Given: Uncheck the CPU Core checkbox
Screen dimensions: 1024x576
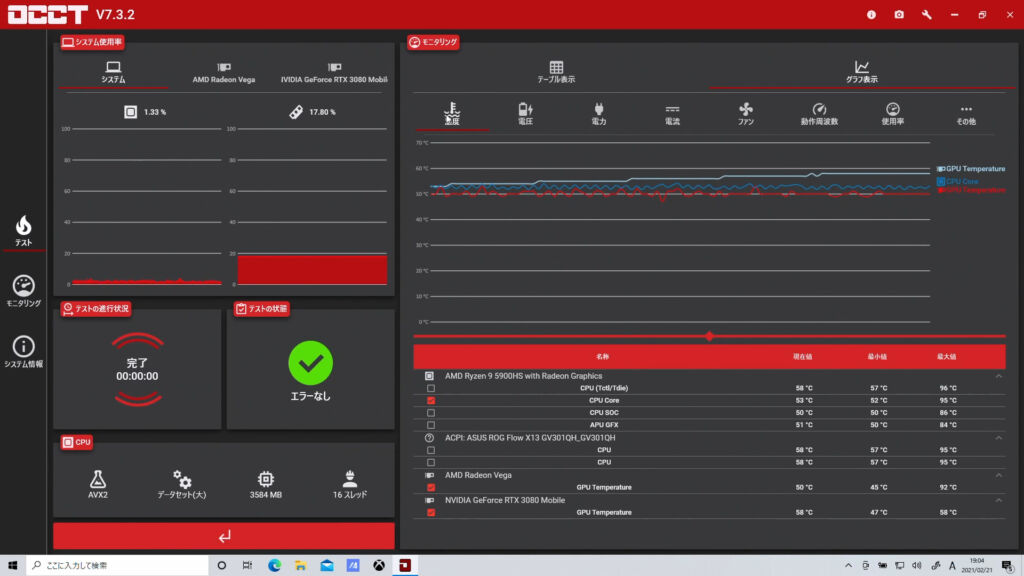Looking at the screenshot, I should [431, 400].
